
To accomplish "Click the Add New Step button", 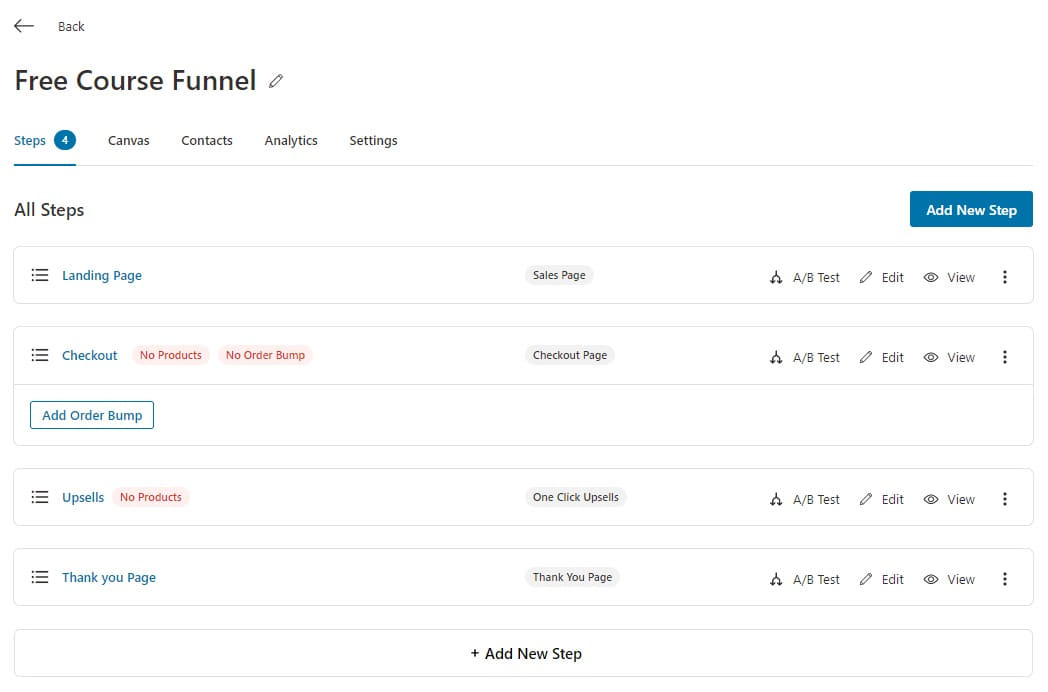I will click(x=971, y=209).
